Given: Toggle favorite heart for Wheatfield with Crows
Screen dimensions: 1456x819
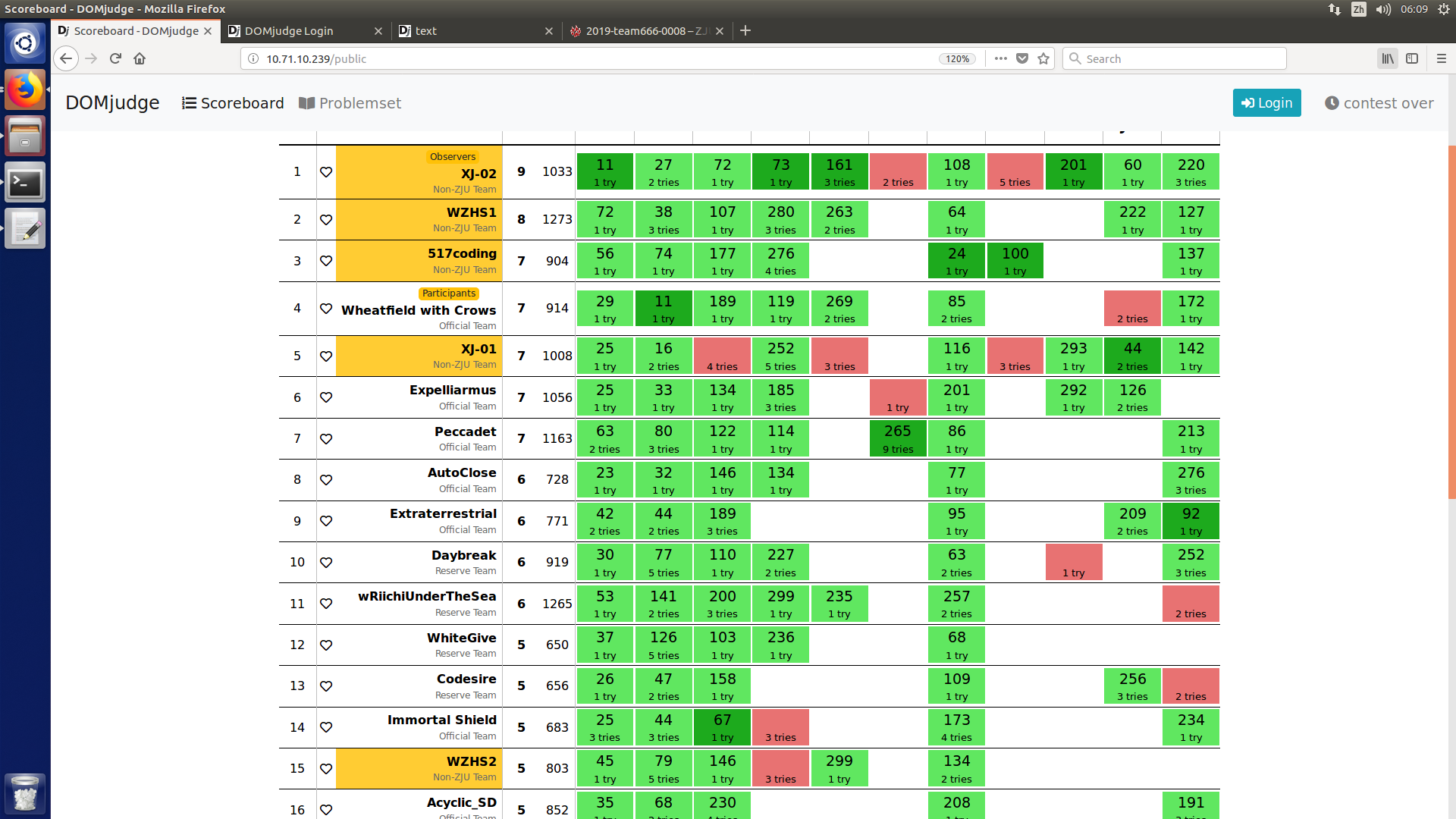Looking at the screenshot, I should tap(326, 309).
